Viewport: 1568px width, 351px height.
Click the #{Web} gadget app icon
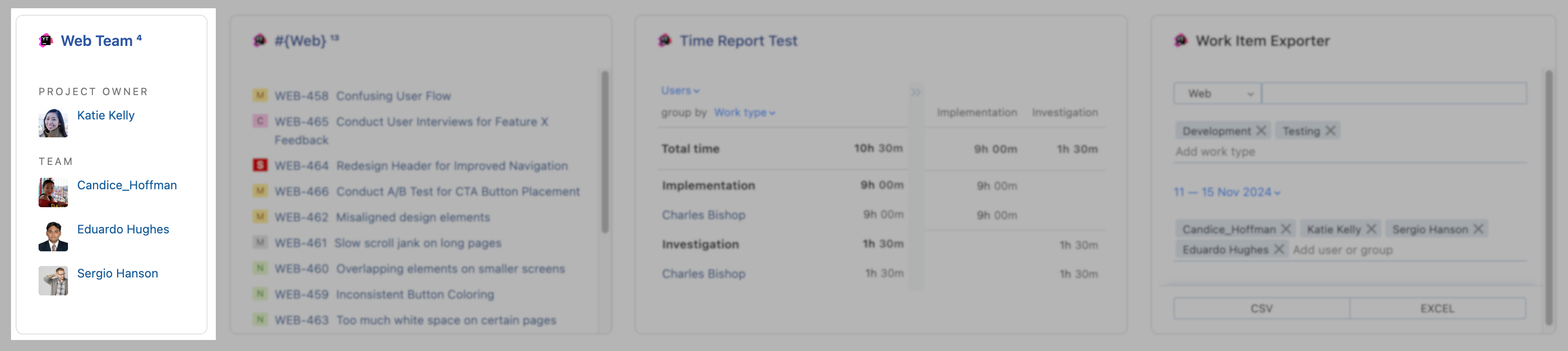pos(260,40)
